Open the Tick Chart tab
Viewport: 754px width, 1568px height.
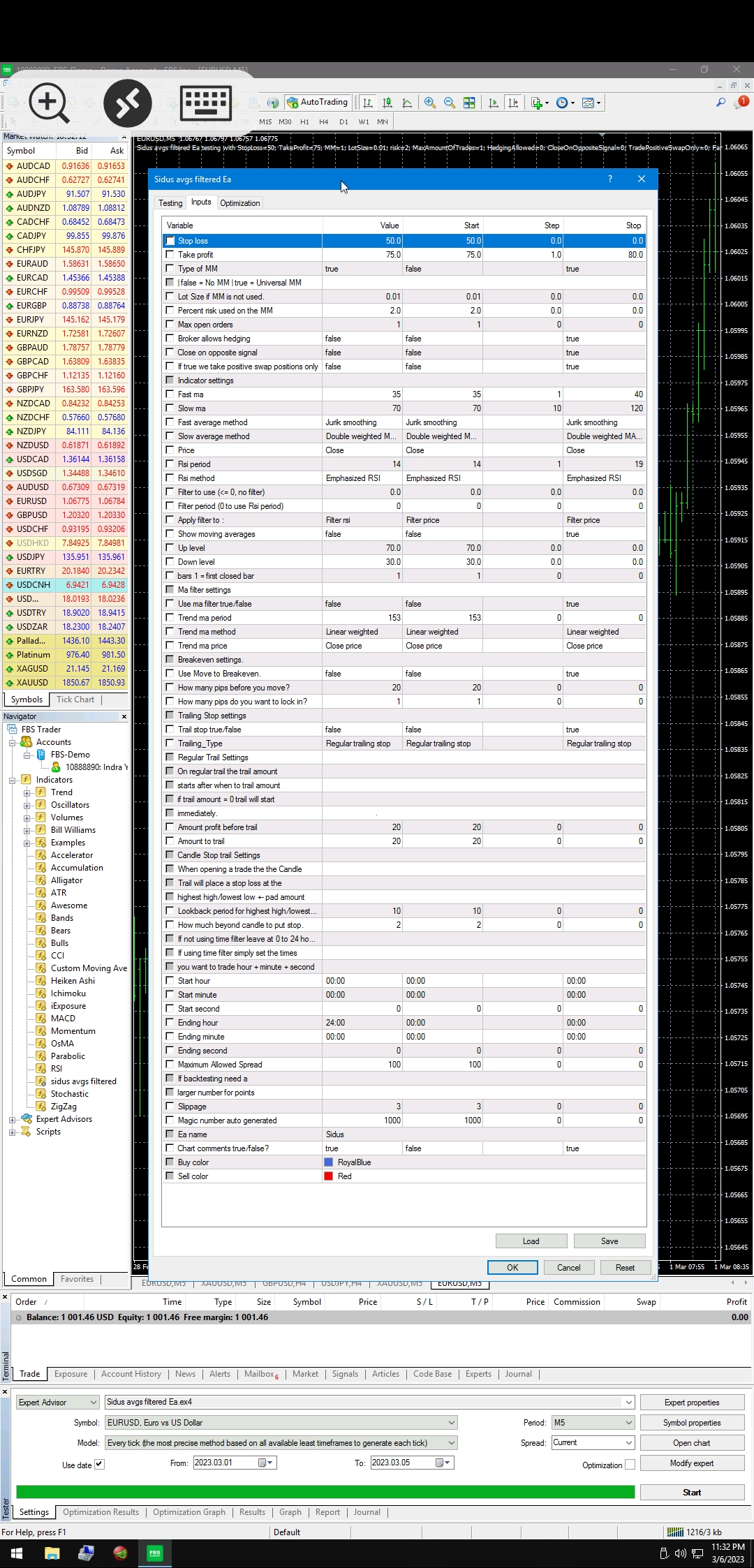point(75,700)
